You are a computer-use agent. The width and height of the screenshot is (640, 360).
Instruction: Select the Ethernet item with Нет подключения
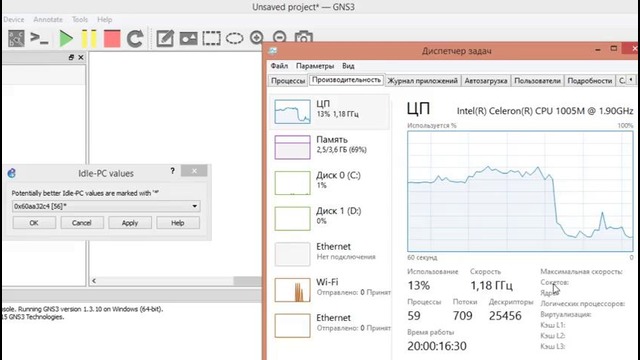tap(329, 254)
